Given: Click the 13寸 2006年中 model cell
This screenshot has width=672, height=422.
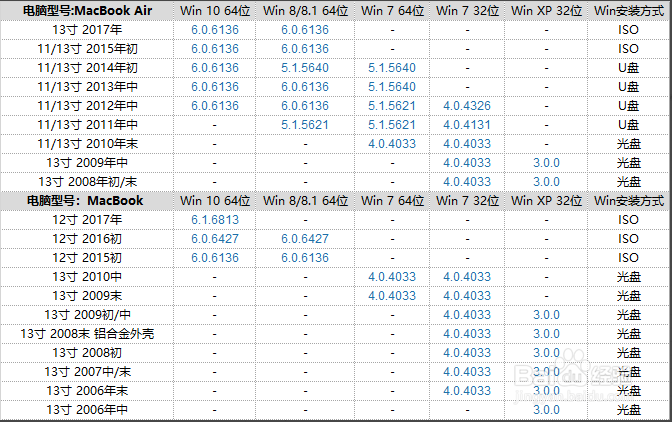Looking at the screenshot, I should coord(87,410).
